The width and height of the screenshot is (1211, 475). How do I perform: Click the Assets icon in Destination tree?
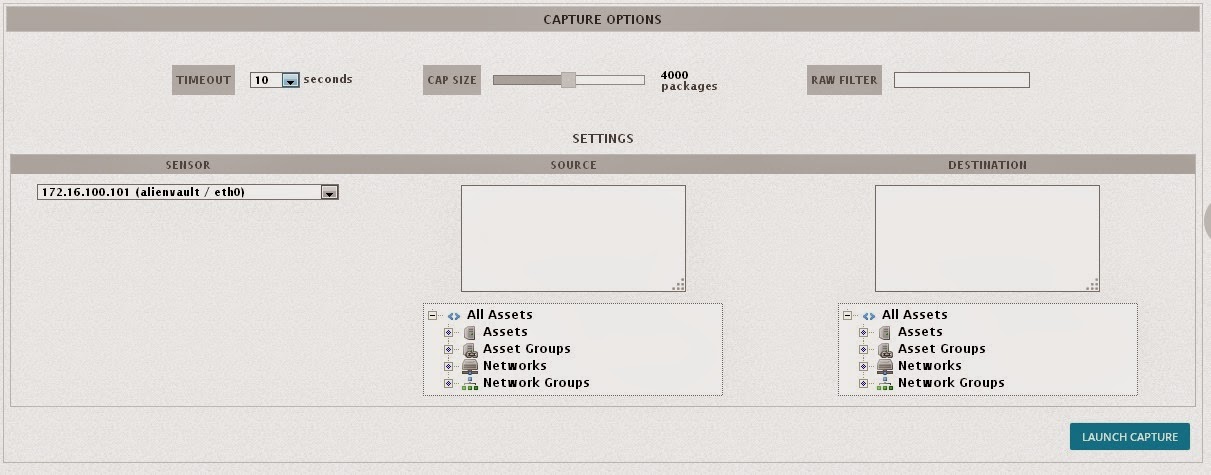[x=885, y=332]
